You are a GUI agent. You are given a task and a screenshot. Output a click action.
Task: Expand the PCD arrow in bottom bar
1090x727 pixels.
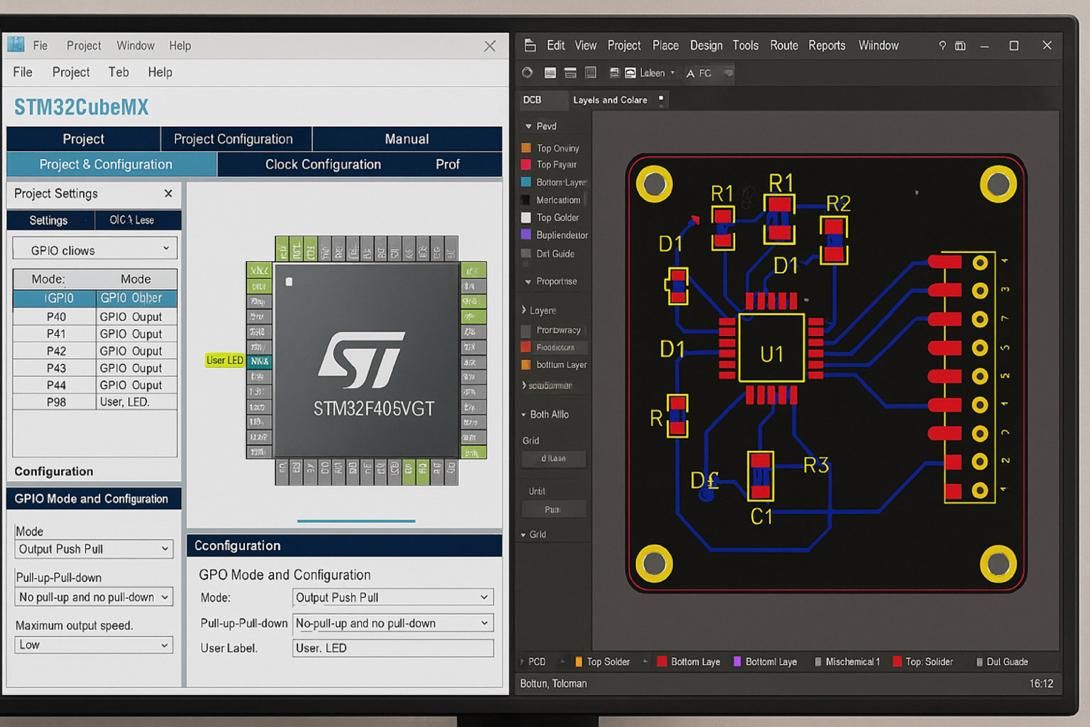522,662
